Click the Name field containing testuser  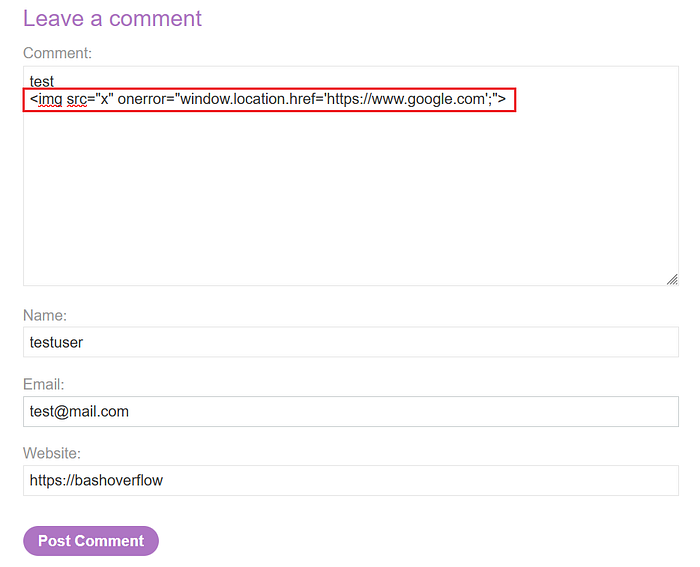click(351, 342)
